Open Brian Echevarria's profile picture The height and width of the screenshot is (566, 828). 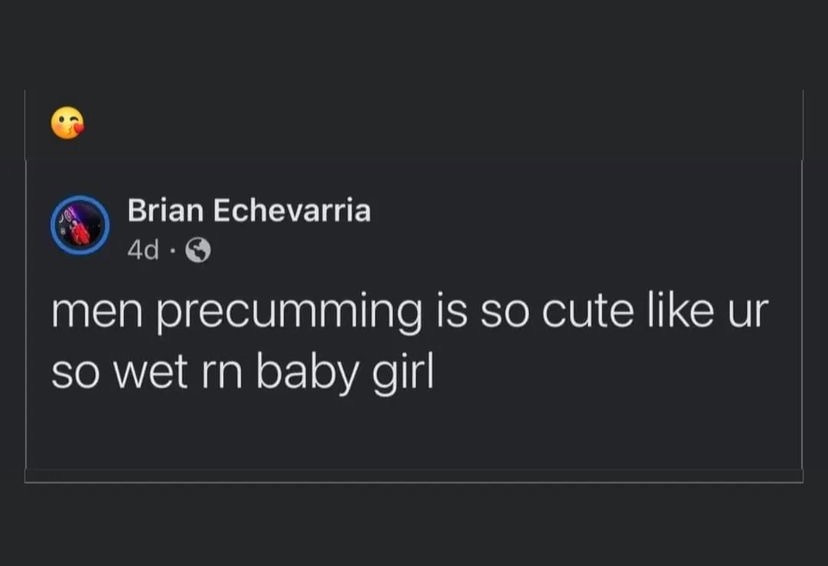(80, 225)
